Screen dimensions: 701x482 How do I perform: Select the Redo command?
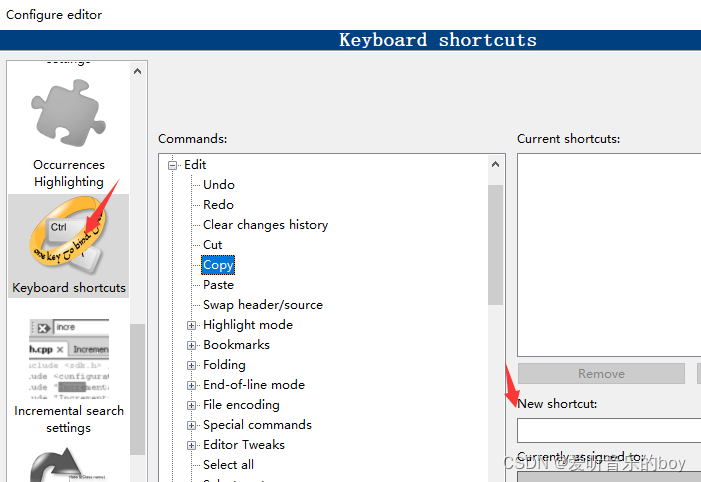tap(218, 205)
